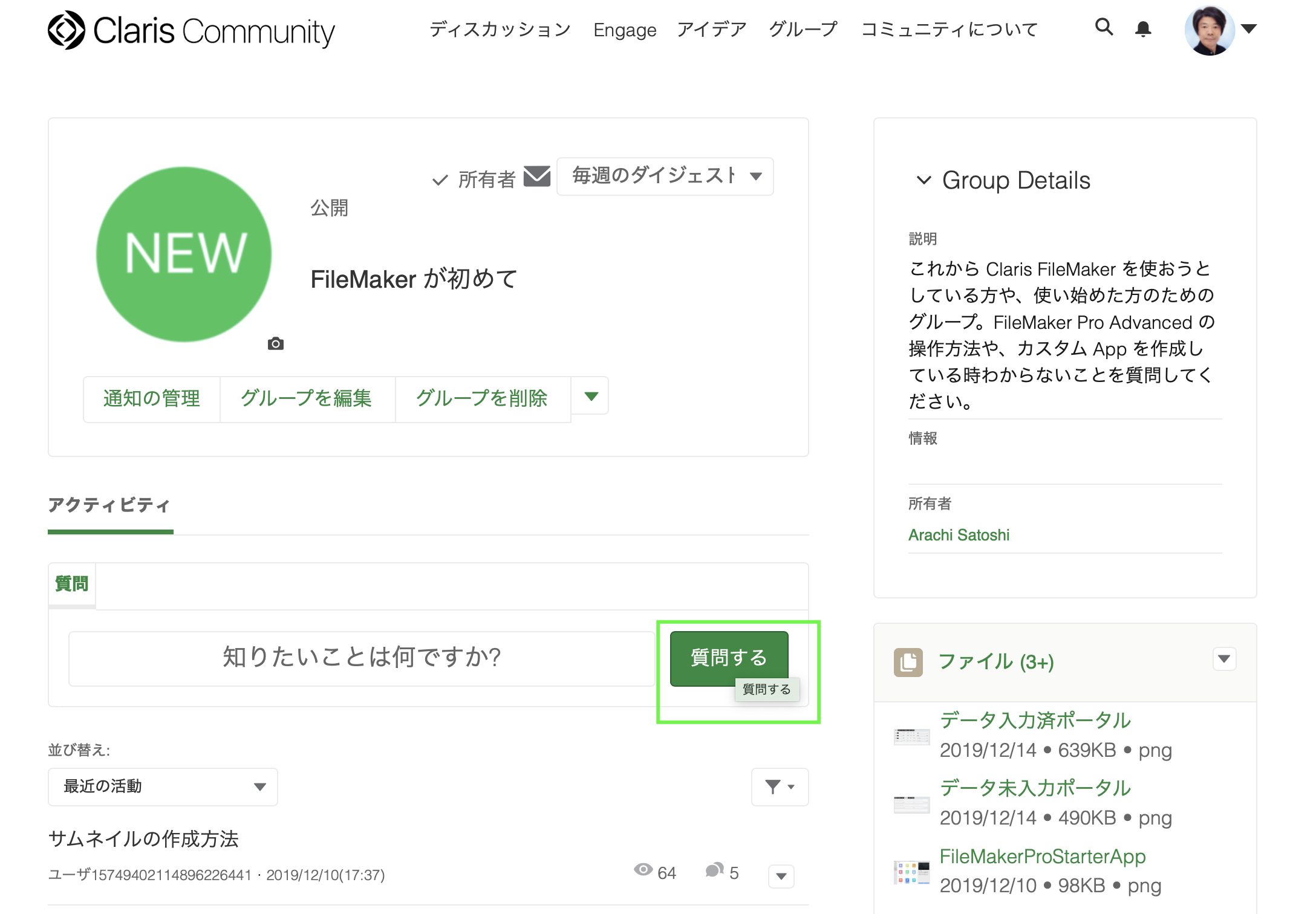Image resolution: width=1316 pixels, height=914 pixels.
Task: Click the email envelope icon next to 所有者
Action: point(536,177)
